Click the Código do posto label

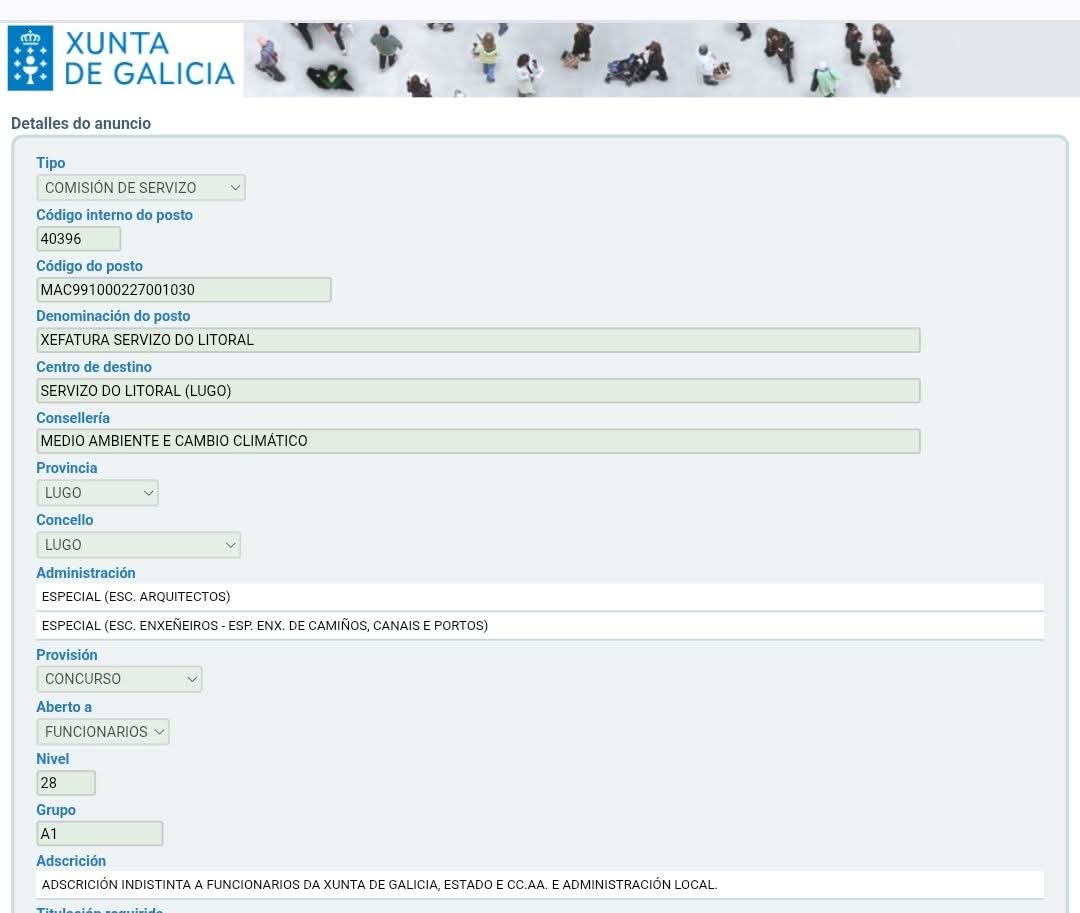pos(90,266)
